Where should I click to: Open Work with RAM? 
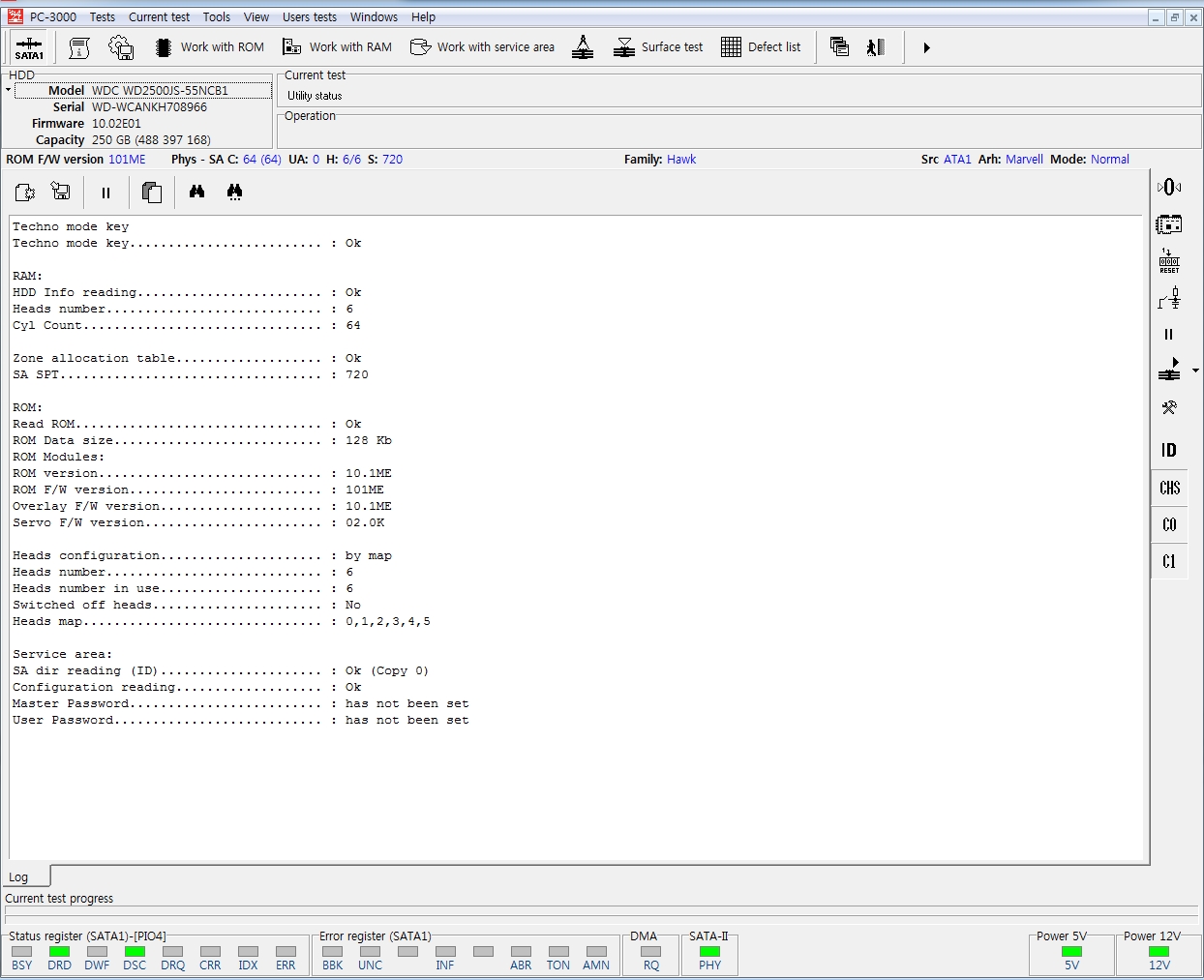pos(337,46)
